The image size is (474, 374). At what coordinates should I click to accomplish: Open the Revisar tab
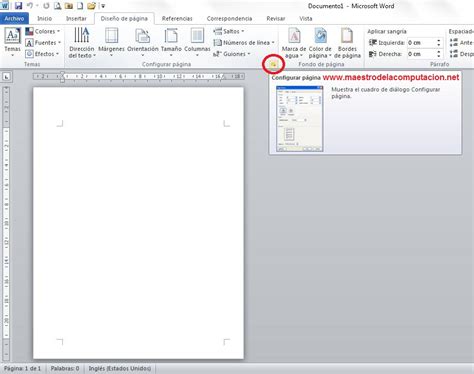coord(276,18)
